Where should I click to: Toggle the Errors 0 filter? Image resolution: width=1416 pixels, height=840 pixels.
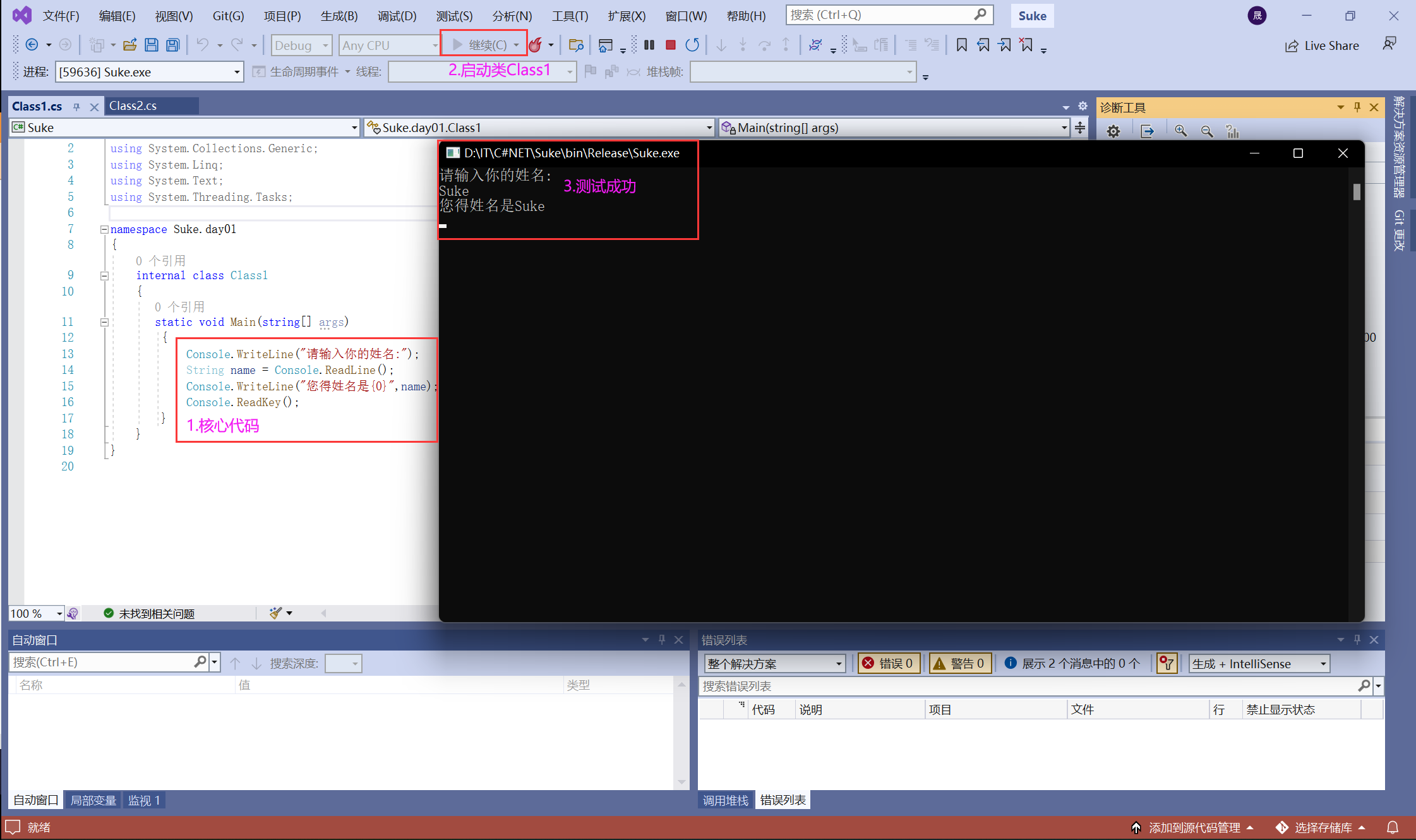tap(889, 663)
